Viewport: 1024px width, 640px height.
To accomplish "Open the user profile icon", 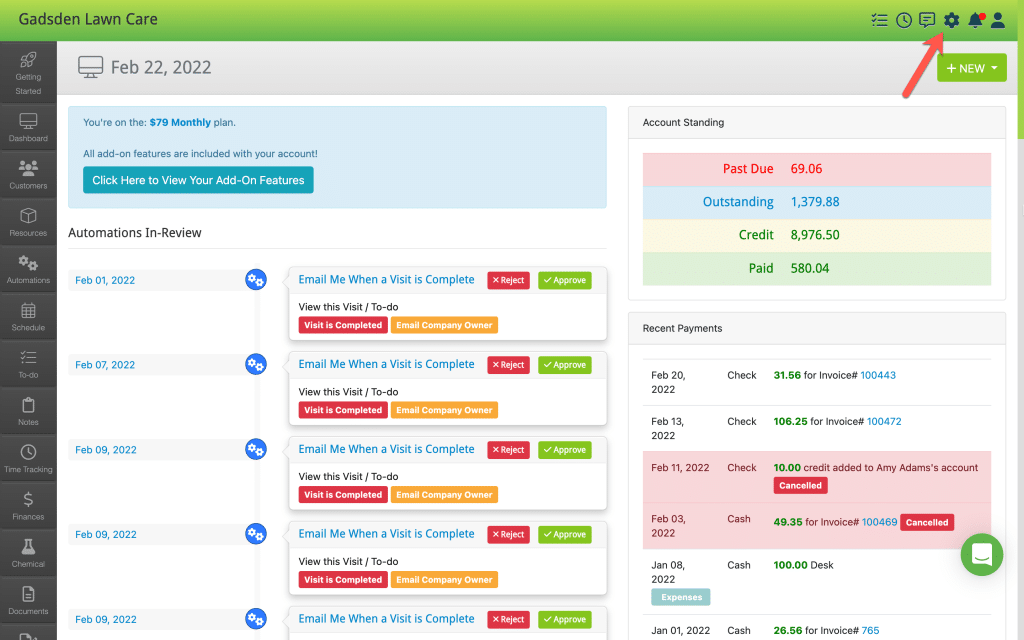I will pyautogui.click(x=998, y=20).
